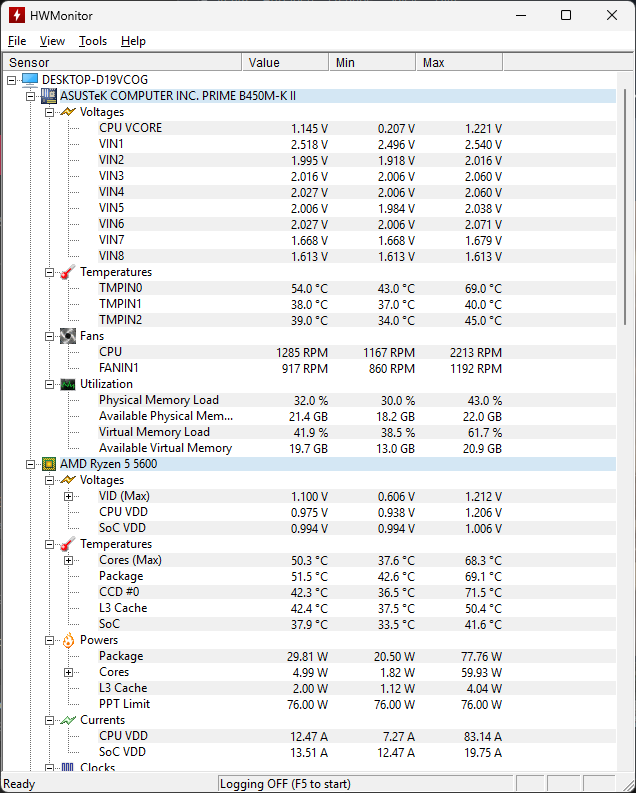Close the HWMonitor window

point(612,15)
